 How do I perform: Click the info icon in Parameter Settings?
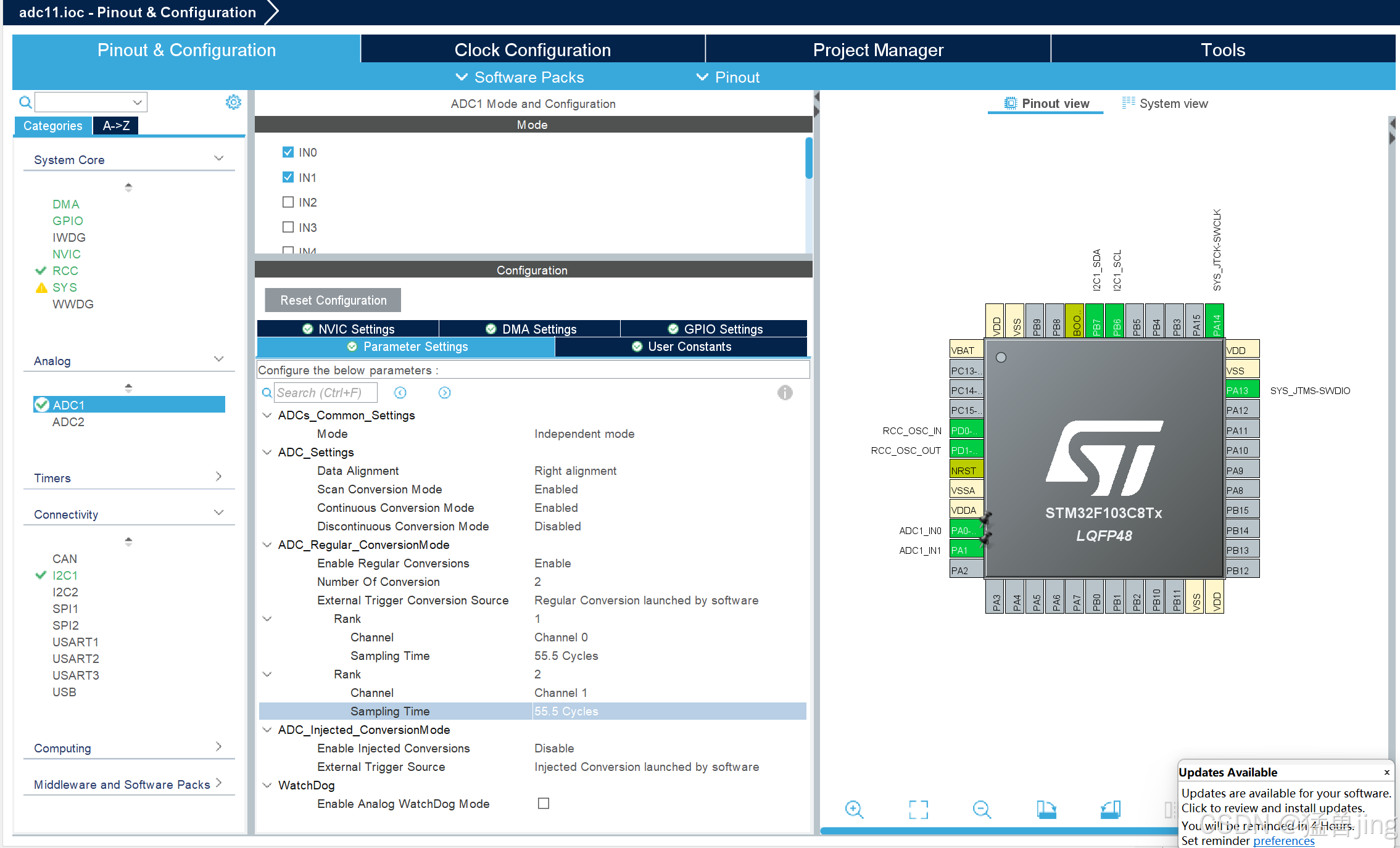tap(785, 393)
